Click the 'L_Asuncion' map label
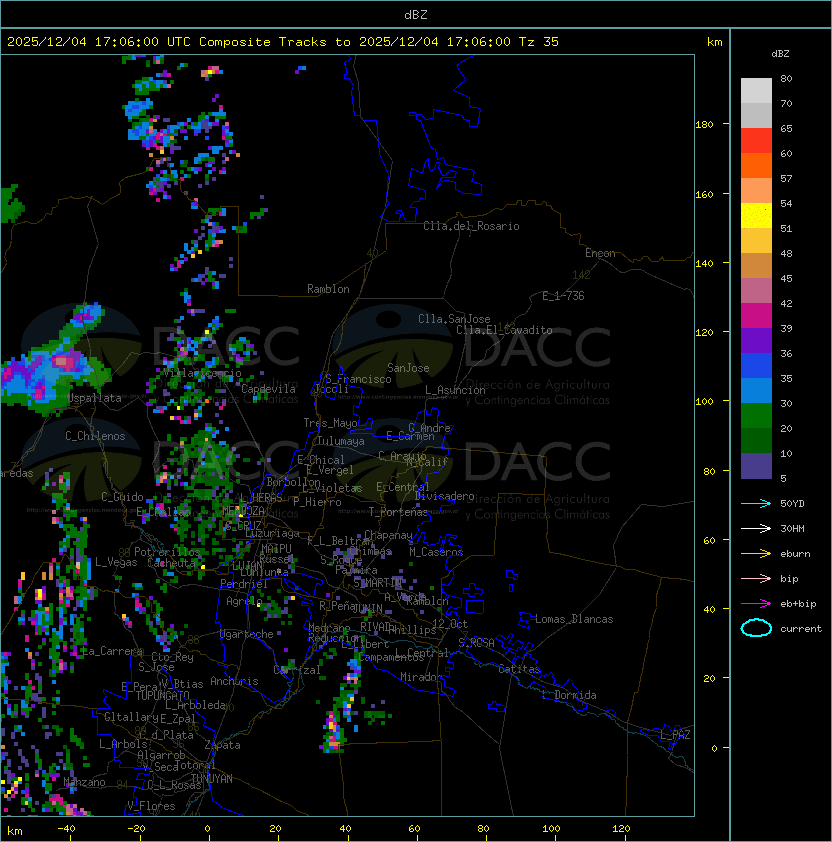The image size is (832, 842). (455, 390)
